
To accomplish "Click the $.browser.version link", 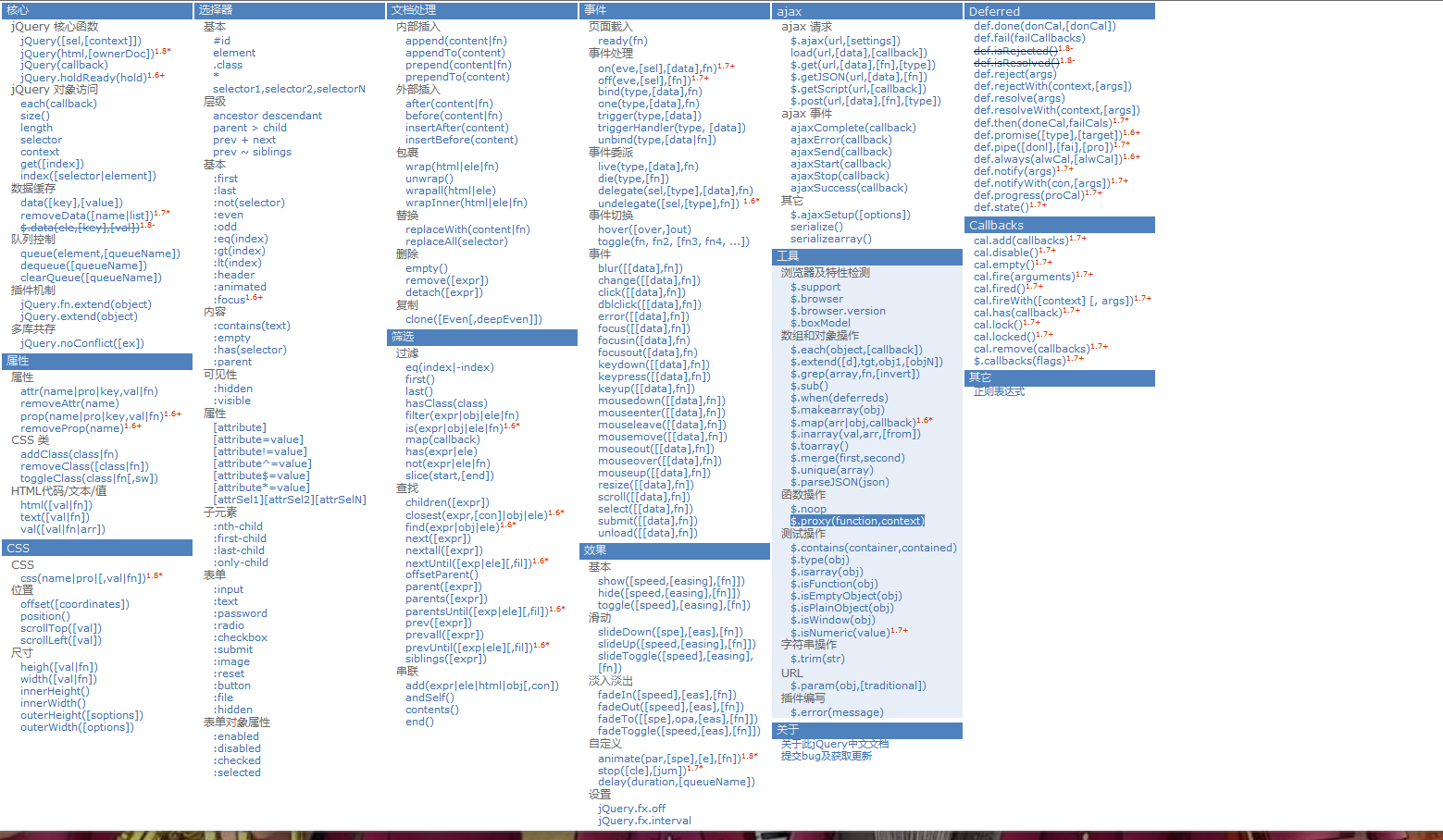I will (x=838, y=311).
